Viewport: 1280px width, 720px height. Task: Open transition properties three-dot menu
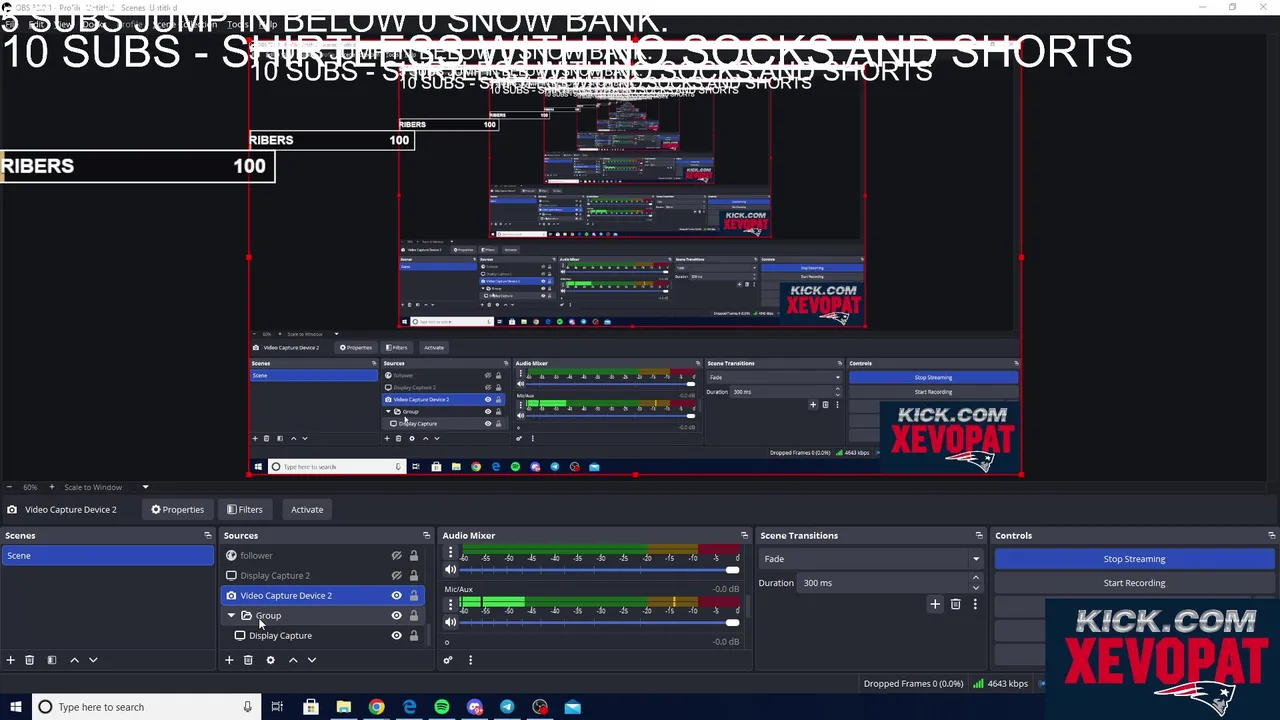(x=975, y=604)
